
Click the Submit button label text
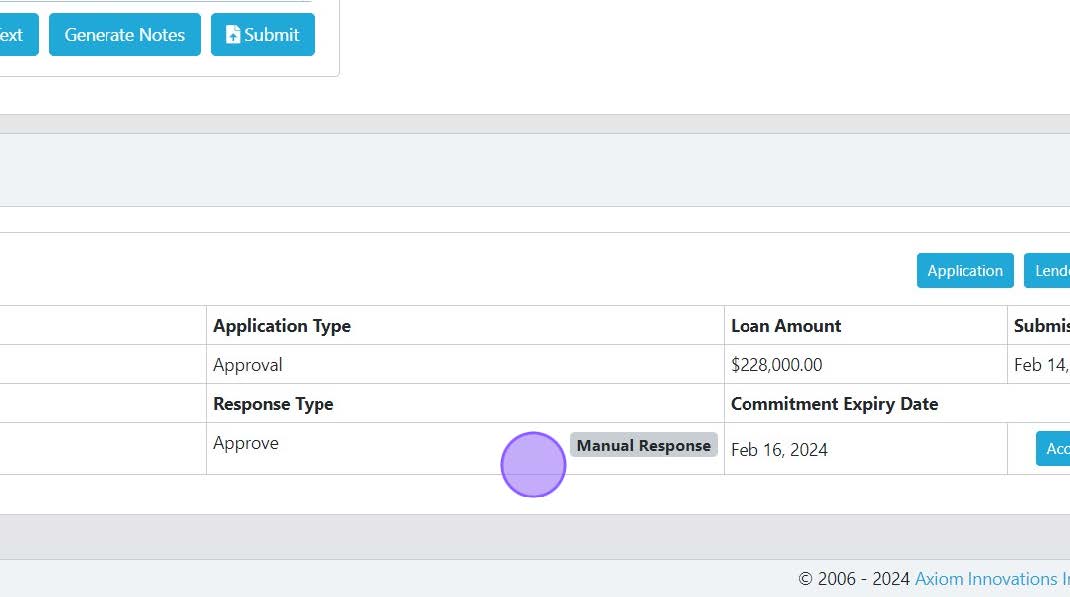(x=272, y=35)
